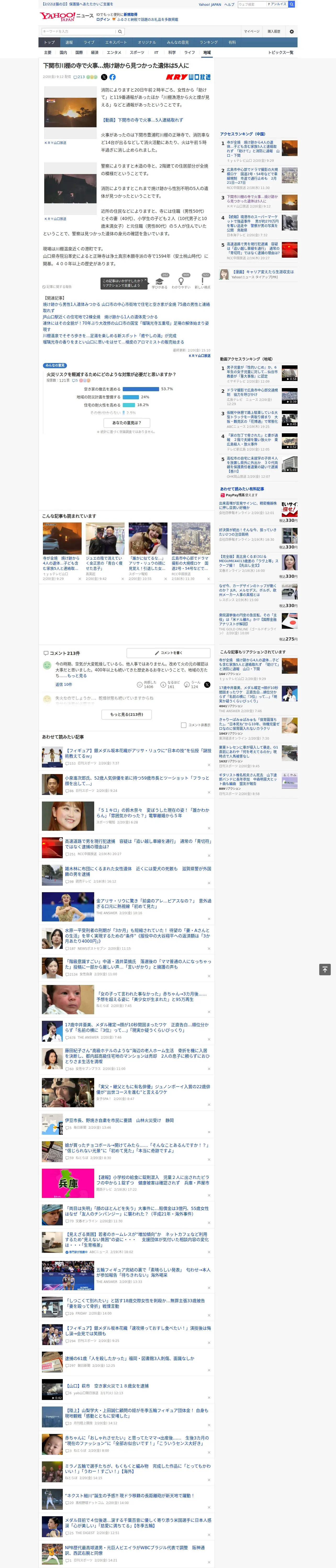Screen dimensions: 336x1568
Task: Select the スポーツ category
Action: [137, 52]
